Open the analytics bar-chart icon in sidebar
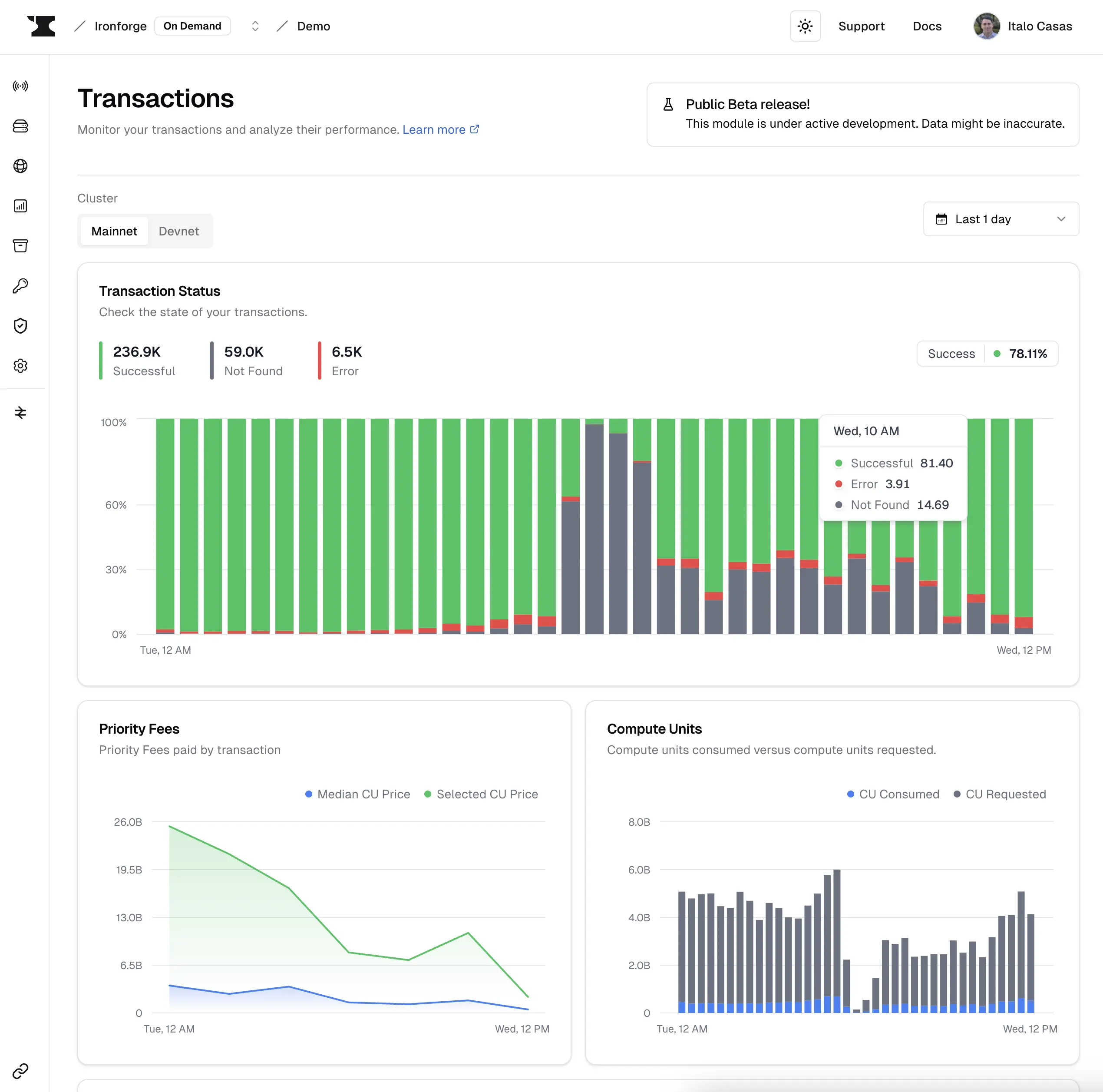The height and width of the screenshot is (1092, 1103). [20, 206]
